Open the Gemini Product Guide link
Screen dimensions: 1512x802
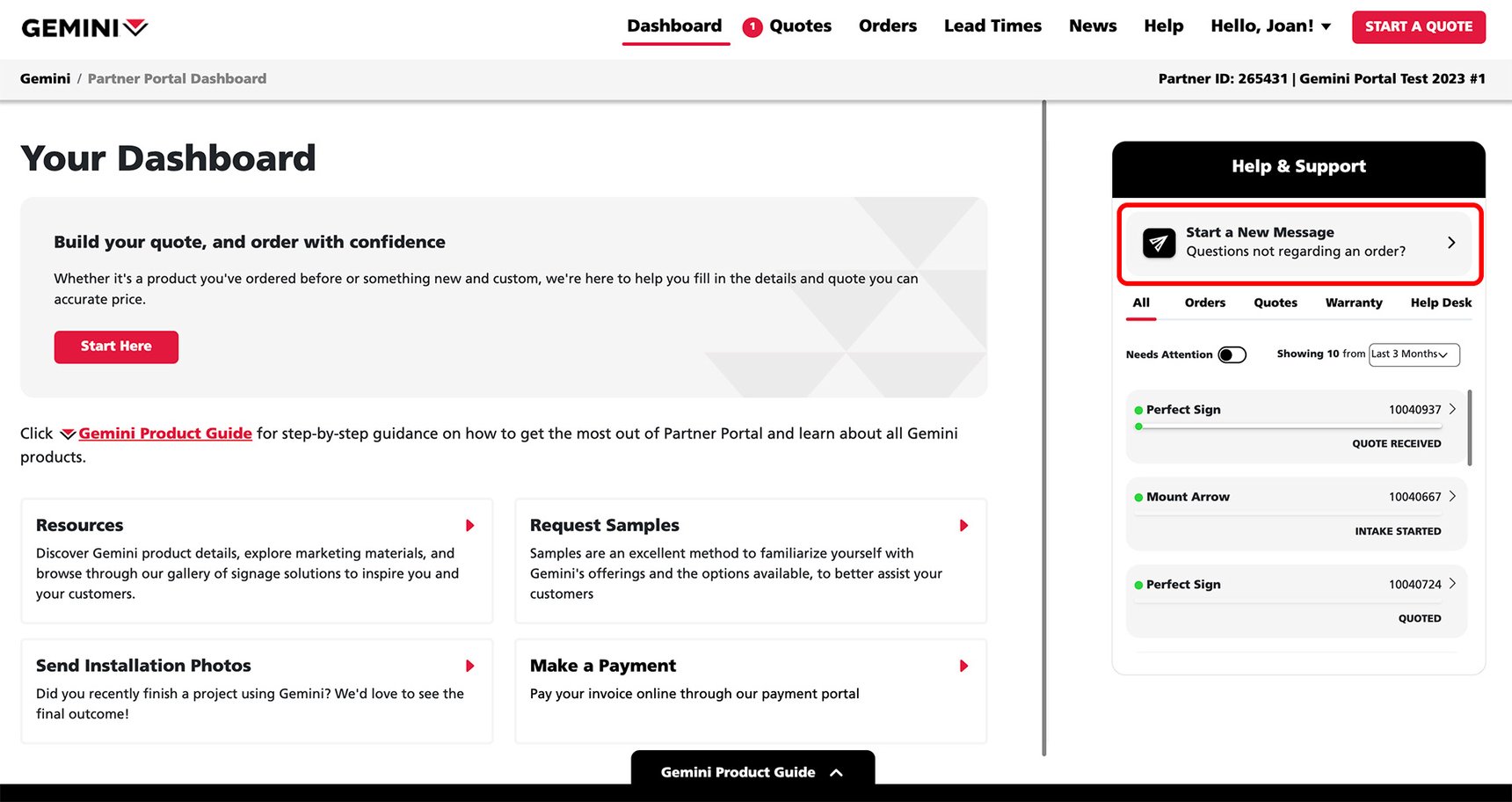[164, 434]
